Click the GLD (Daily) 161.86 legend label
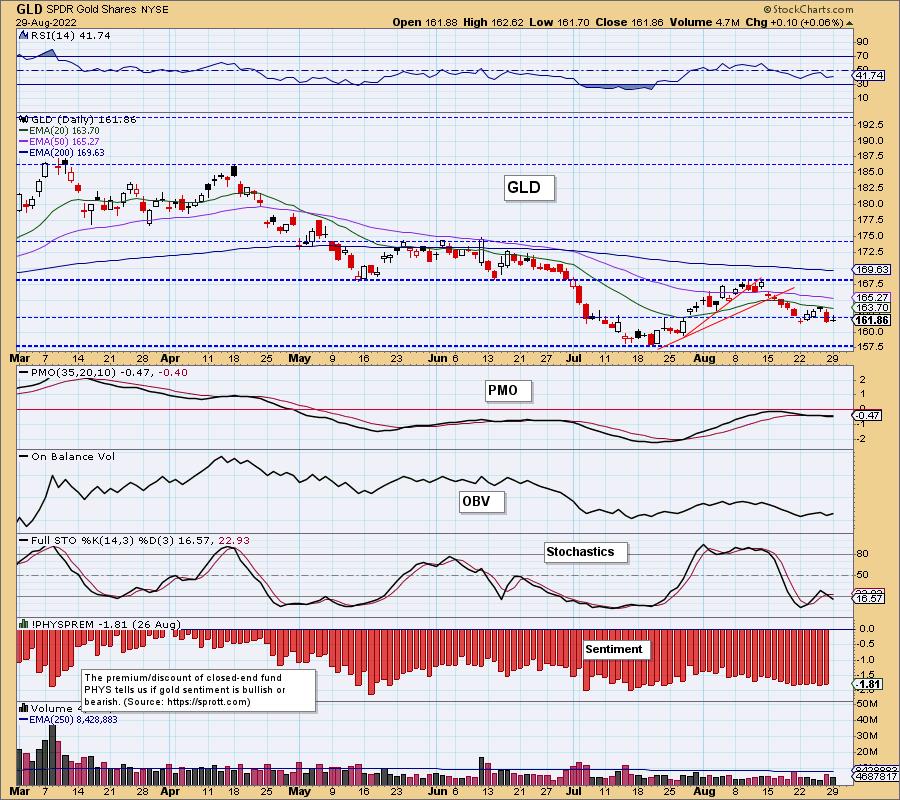The width and height of the screenshot is (900, 800). tap(84, 119)
